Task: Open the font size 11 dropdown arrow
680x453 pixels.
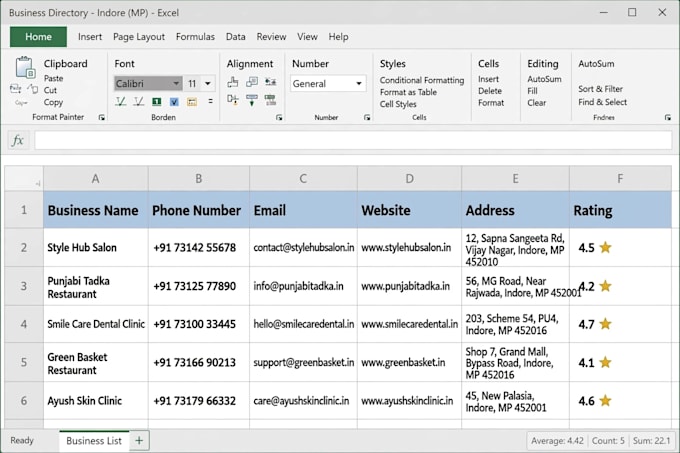Action: [208, 83]
